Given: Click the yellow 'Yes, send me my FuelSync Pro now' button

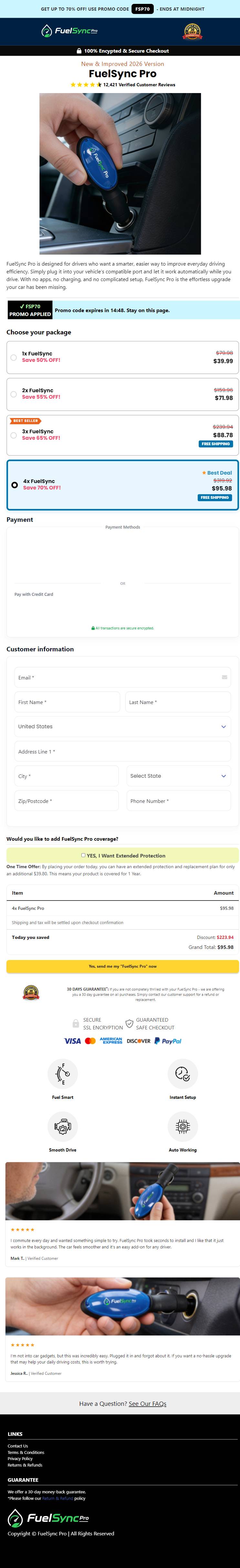Looking at the screenshot, I should click(122, 966).
